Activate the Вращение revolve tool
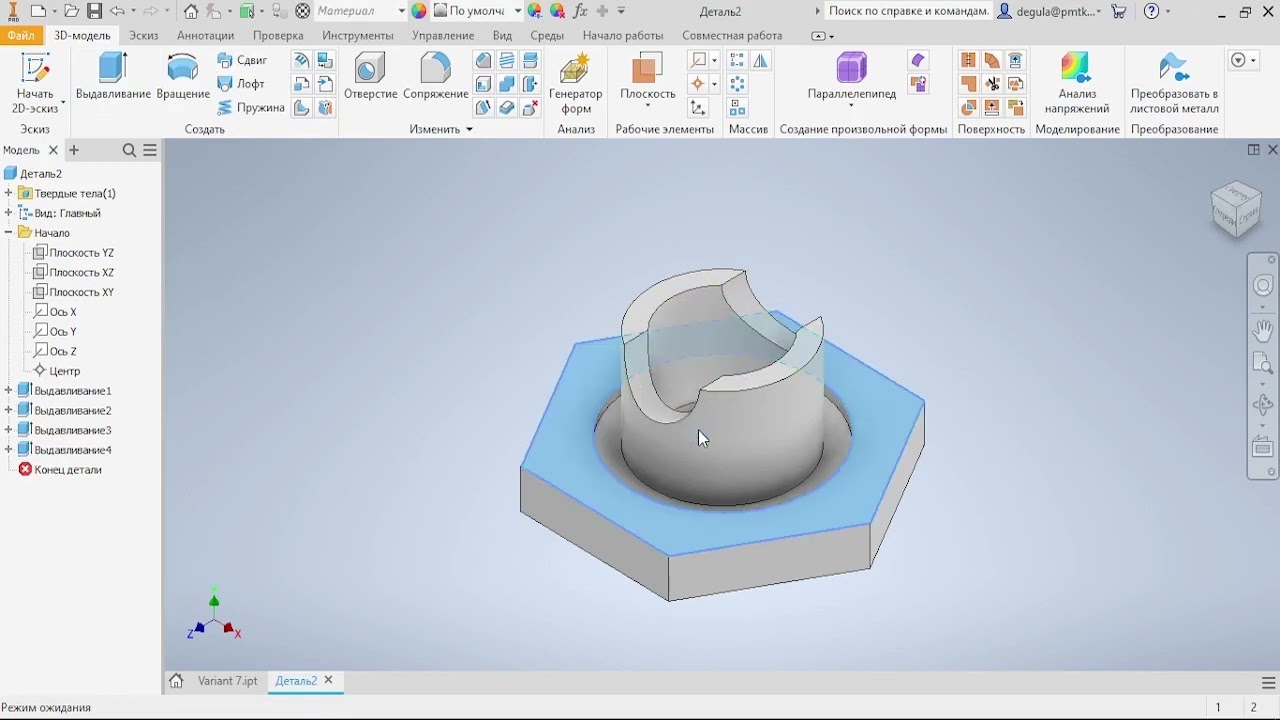 pyautogui.click(x=183, y=78)
